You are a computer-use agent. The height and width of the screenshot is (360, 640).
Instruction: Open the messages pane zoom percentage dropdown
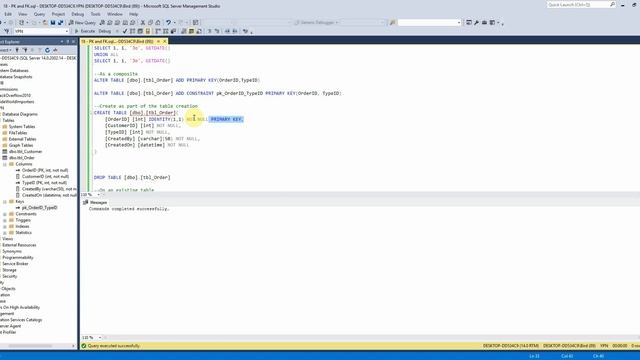pos(100,338)
